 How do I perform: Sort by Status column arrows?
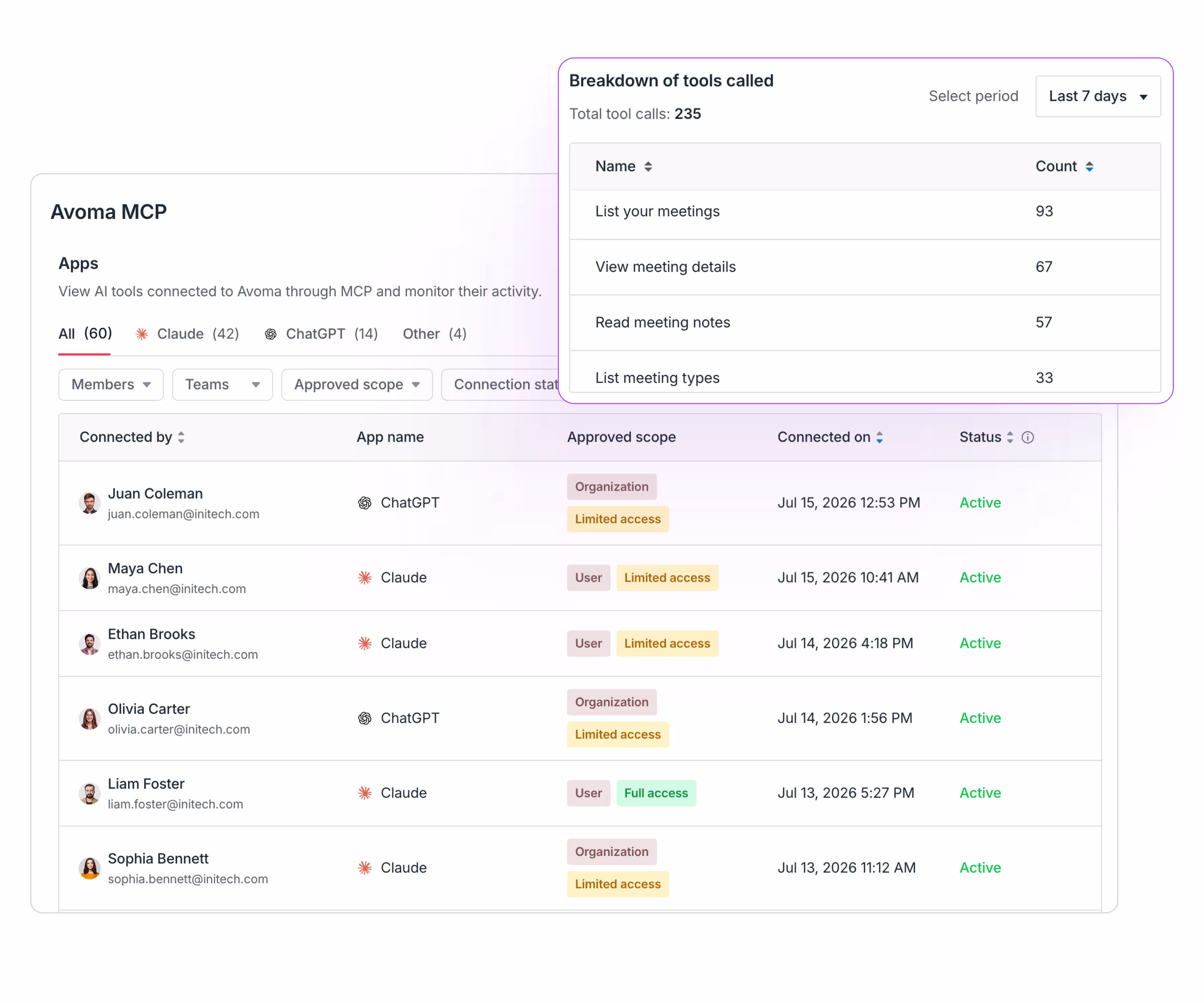1010,437
